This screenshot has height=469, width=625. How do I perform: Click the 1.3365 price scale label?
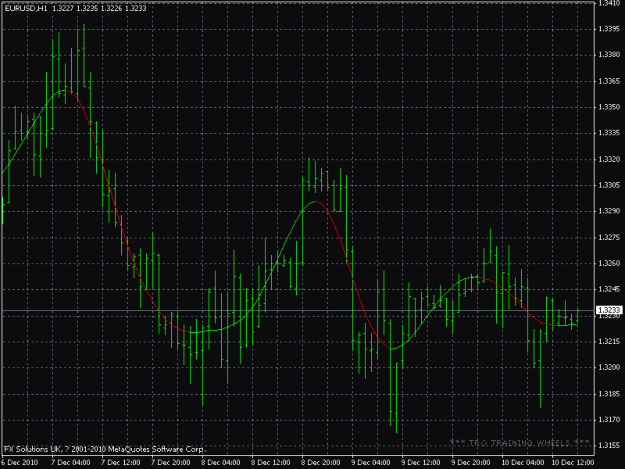[x=609, y=81]
